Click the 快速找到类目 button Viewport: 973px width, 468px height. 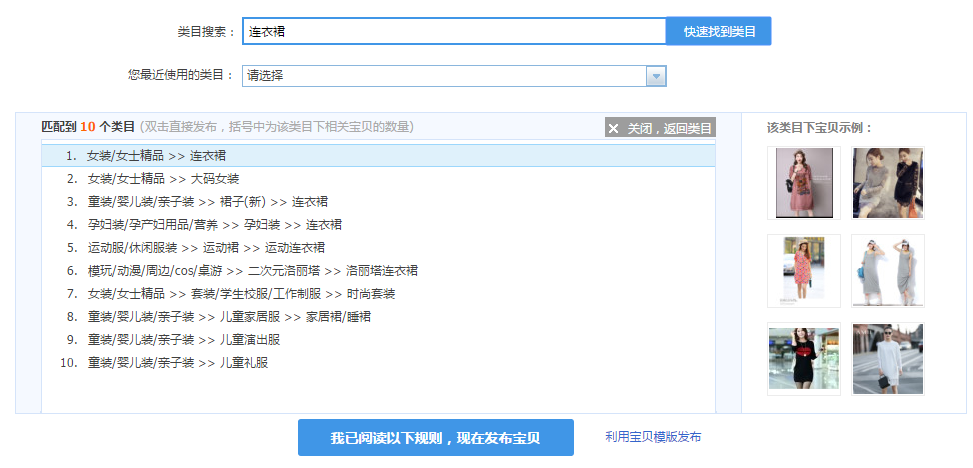tap(718, 32)
